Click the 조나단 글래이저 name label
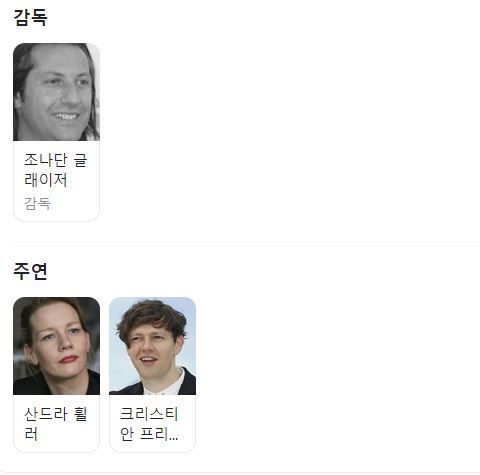The height and width of the screenshot is (475, 480). [x=56, y=170]
